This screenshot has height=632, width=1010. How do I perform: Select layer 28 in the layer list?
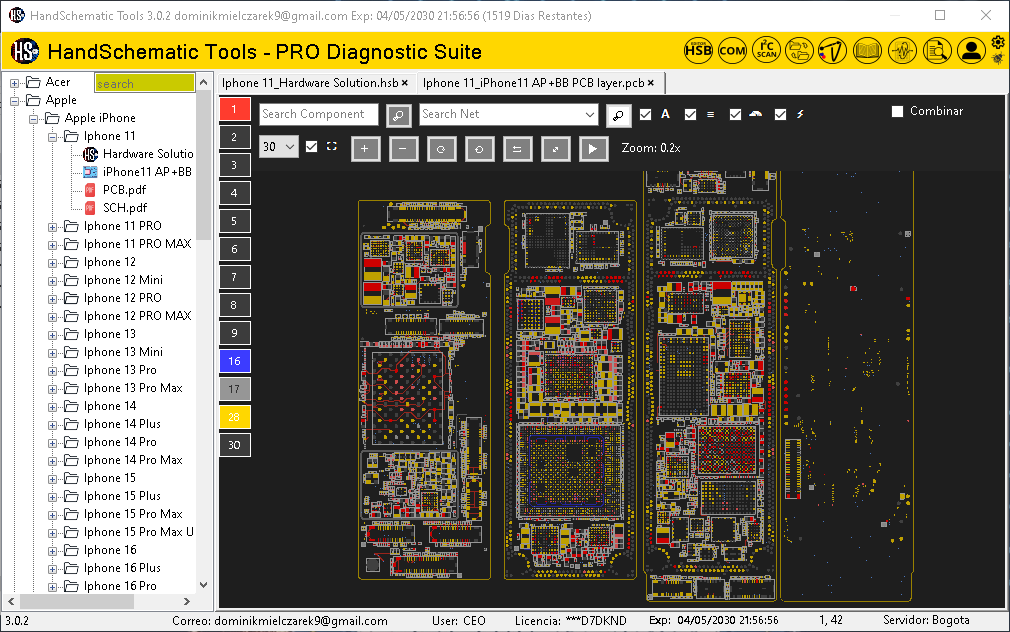234,416
